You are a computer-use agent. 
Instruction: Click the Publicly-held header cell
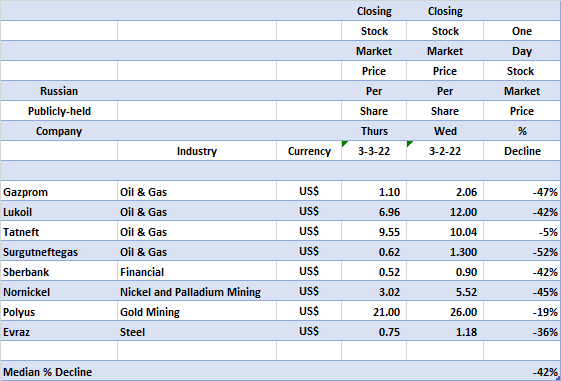coord(59,111)
